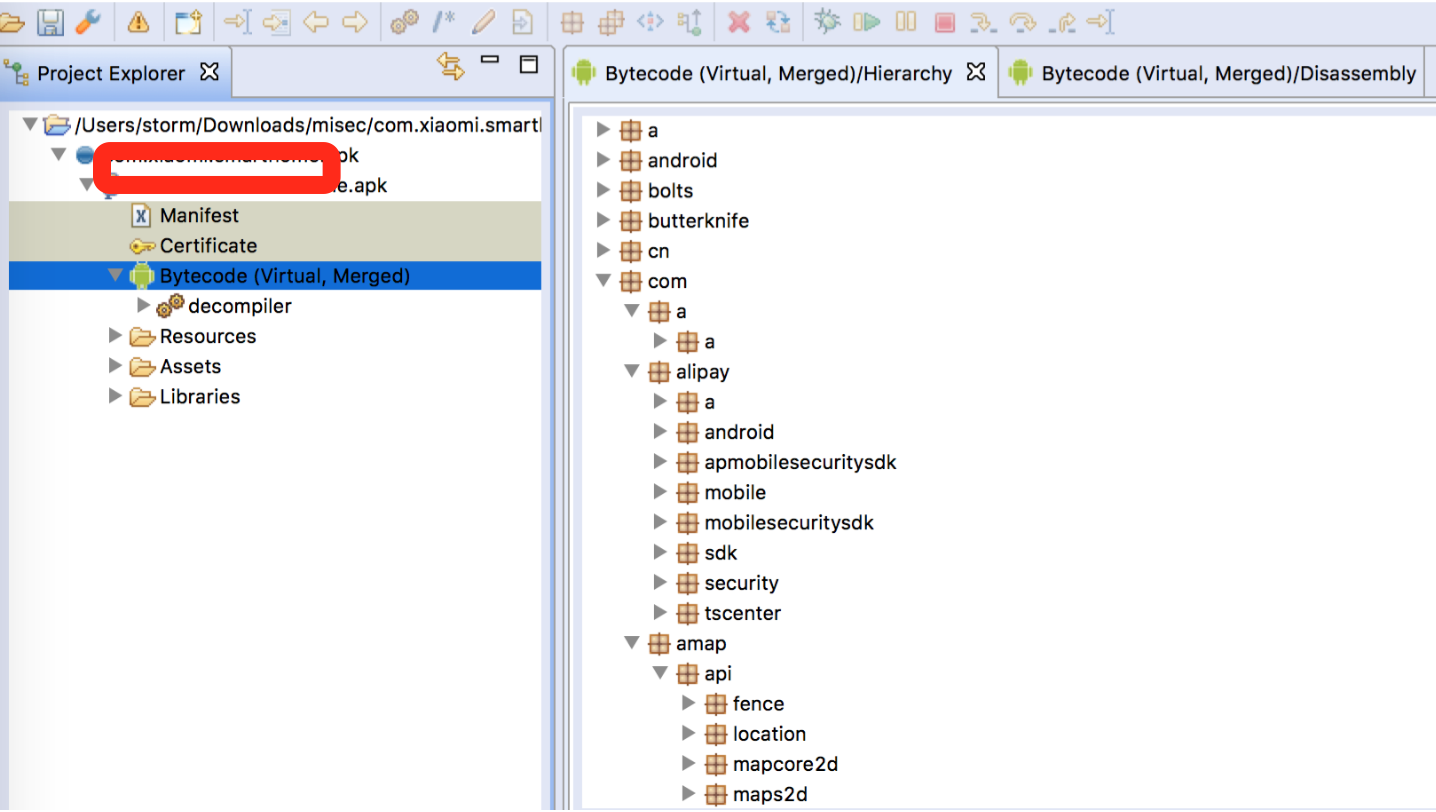Resume execution with the green play icon
This screenshot has width=1436, height=812.
[866, 21]
